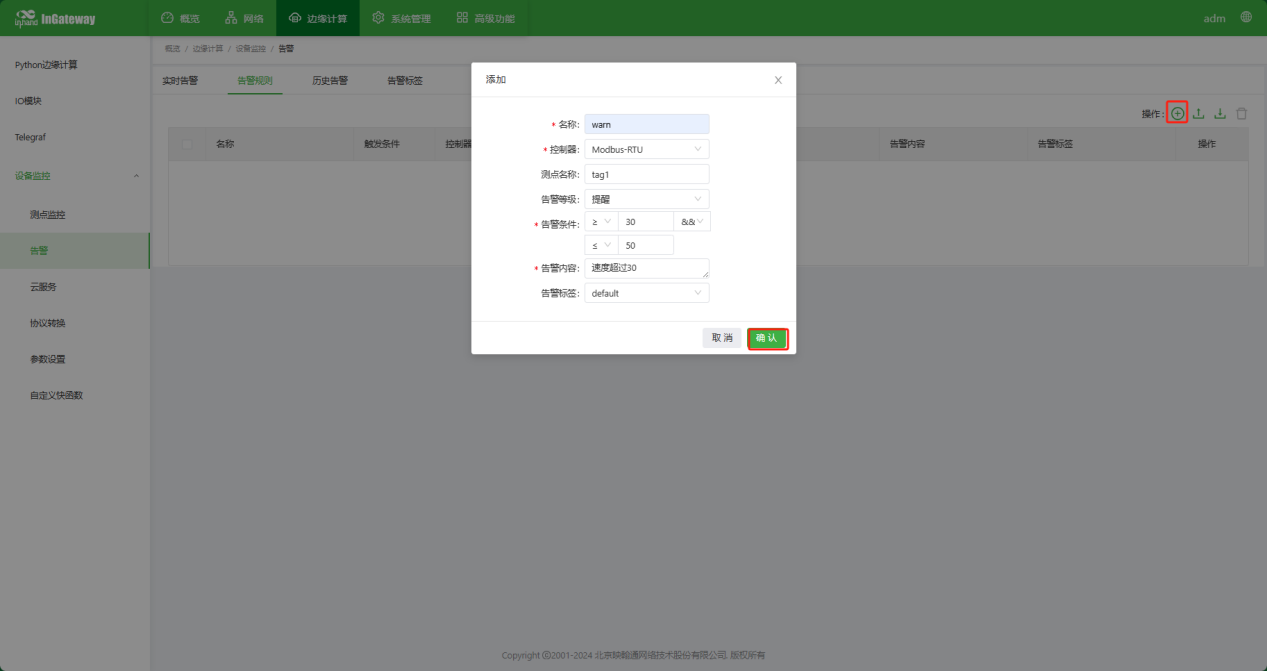This screenshot has width=1267, height=671.
Task: Click the download (export) arrow icon
Action: pyautogui.click(x=1219, y=114)
